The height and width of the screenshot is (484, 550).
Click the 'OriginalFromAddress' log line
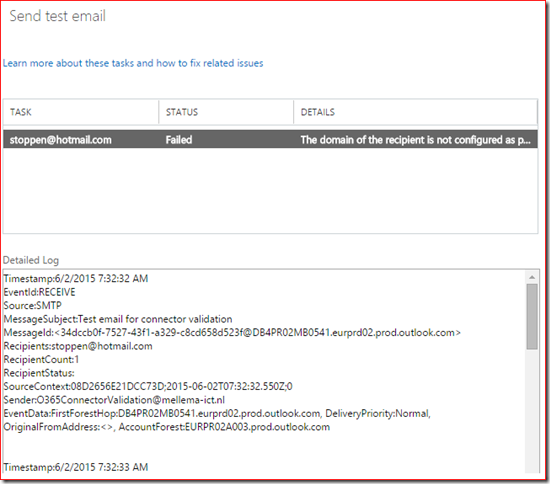click(167, 427)
